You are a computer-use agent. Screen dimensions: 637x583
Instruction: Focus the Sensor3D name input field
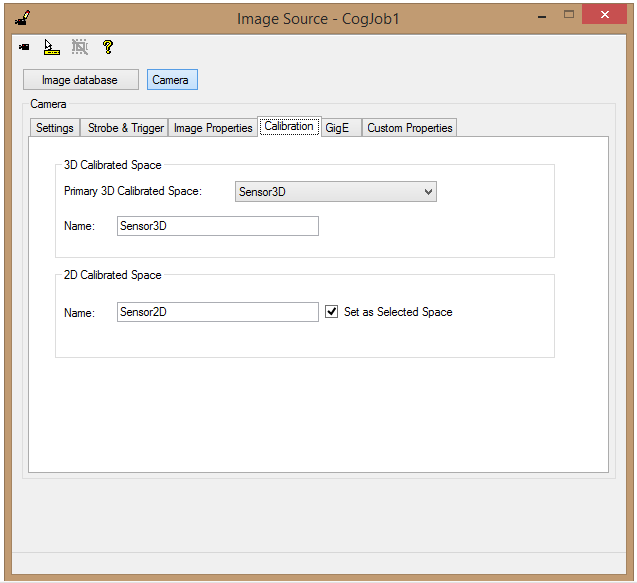pos(218,226)
